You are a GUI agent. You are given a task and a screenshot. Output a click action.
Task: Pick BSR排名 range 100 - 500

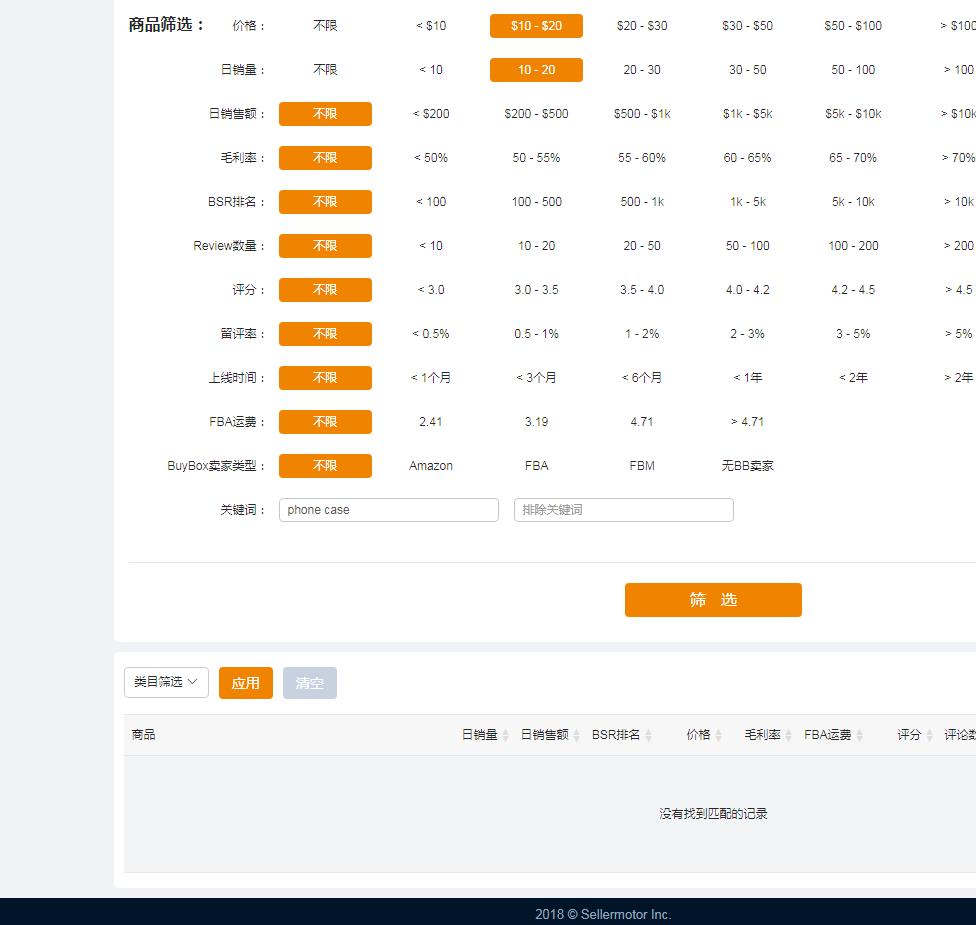point(536,202)
